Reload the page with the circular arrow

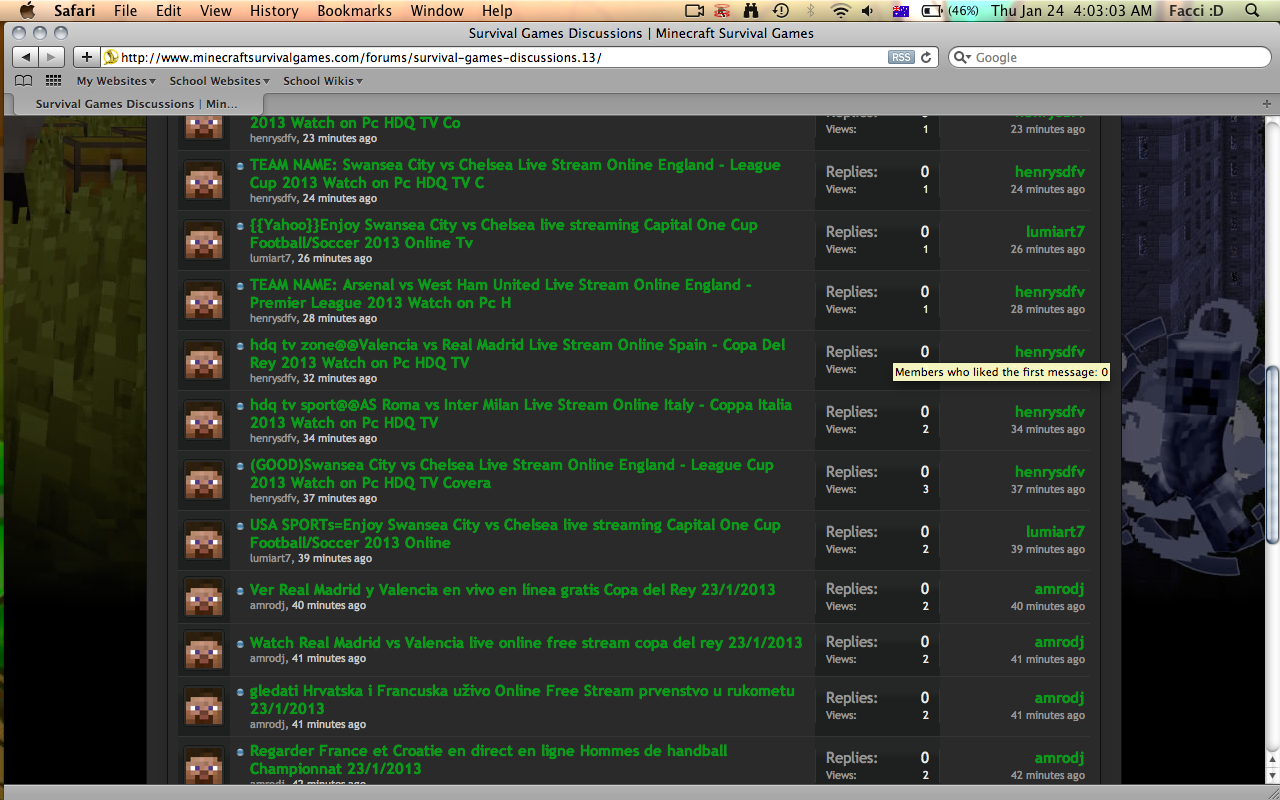(x=926, y=57)
